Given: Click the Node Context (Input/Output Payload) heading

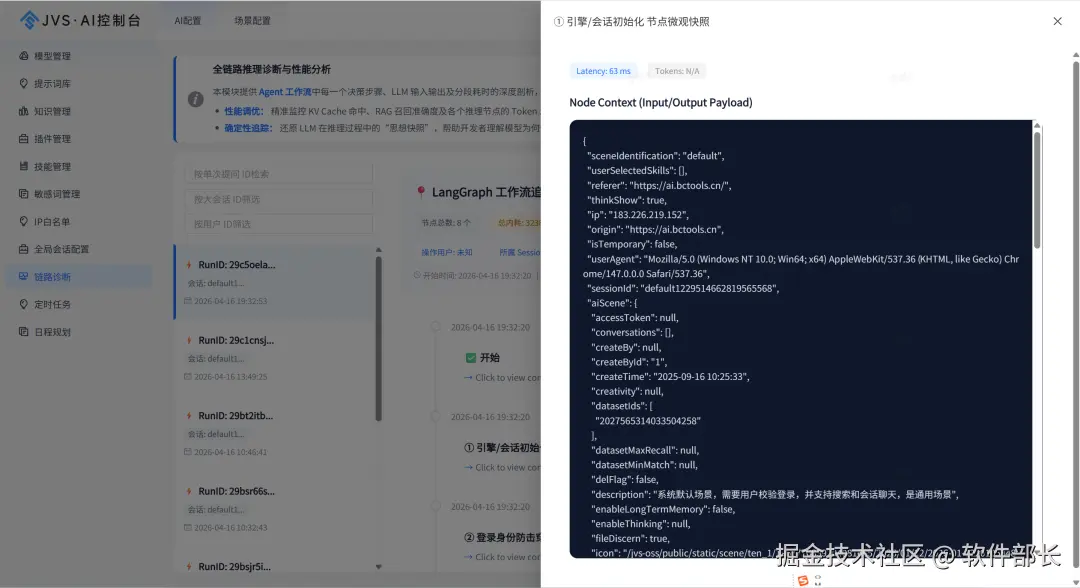Looking at the screenshot, I should 661,103.
